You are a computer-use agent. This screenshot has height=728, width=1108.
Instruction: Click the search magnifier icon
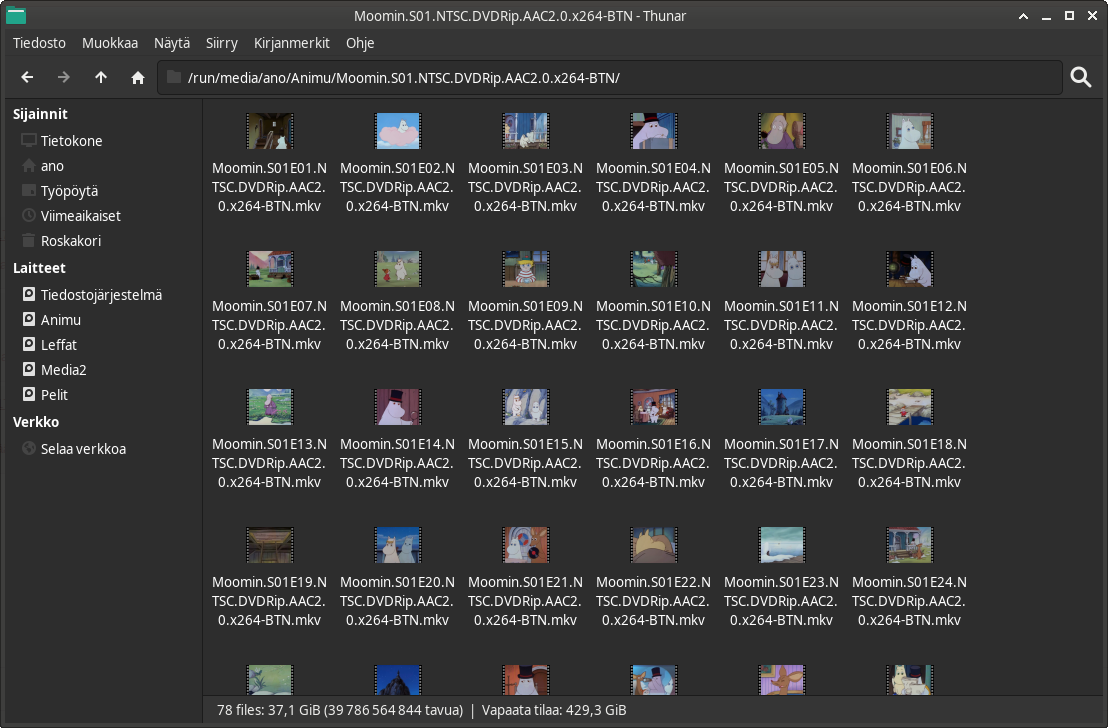(x=1081, y=77)
